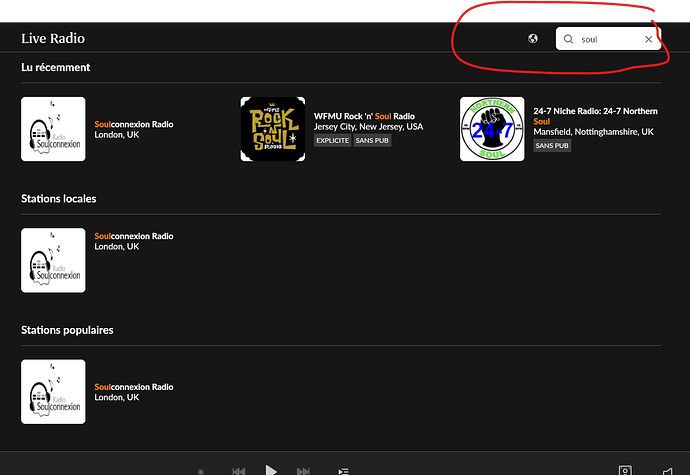690x475 pixels.
Task: Click the EXPLICITE tag on WFMU station
Action: (x=332, y=141)
